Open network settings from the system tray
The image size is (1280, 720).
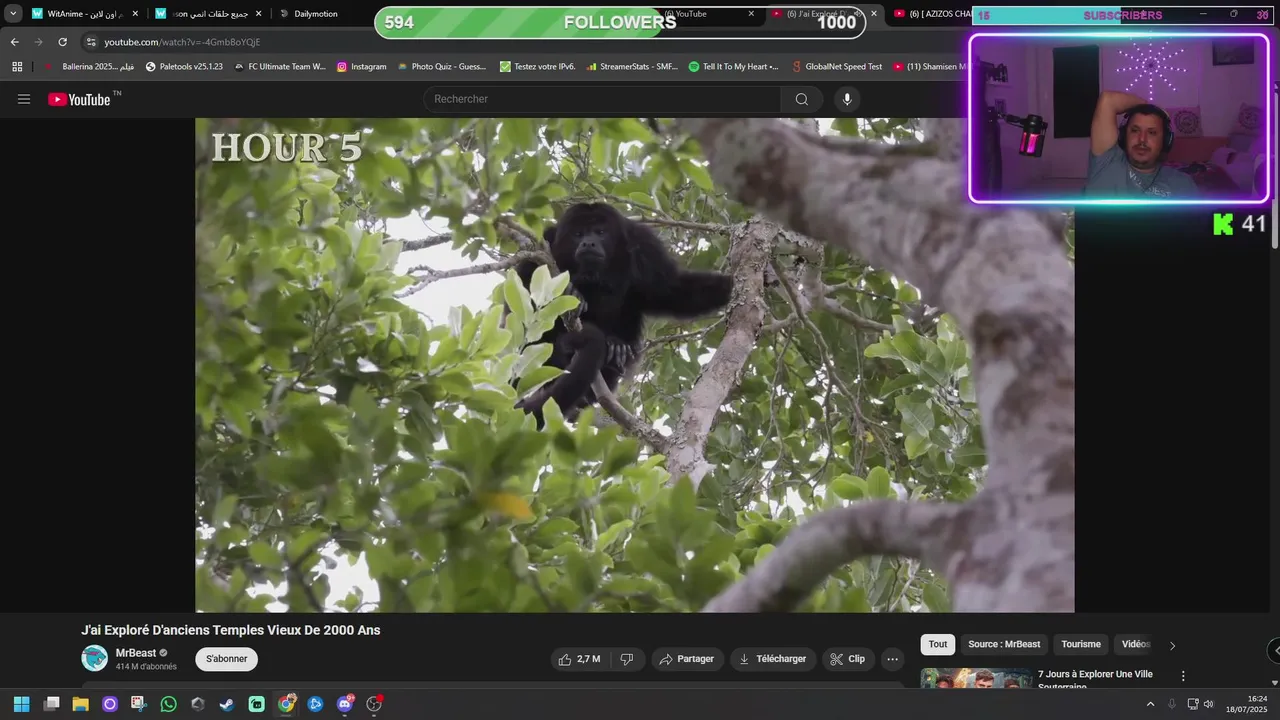coord(1192,704)
